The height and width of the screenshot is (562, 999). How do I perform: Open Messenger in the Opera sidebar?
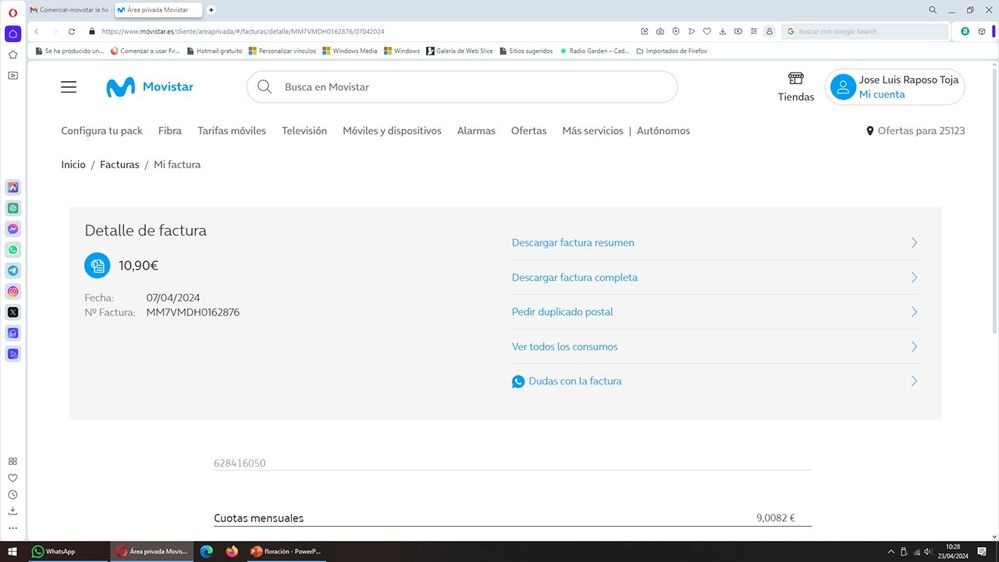point(13,229)
